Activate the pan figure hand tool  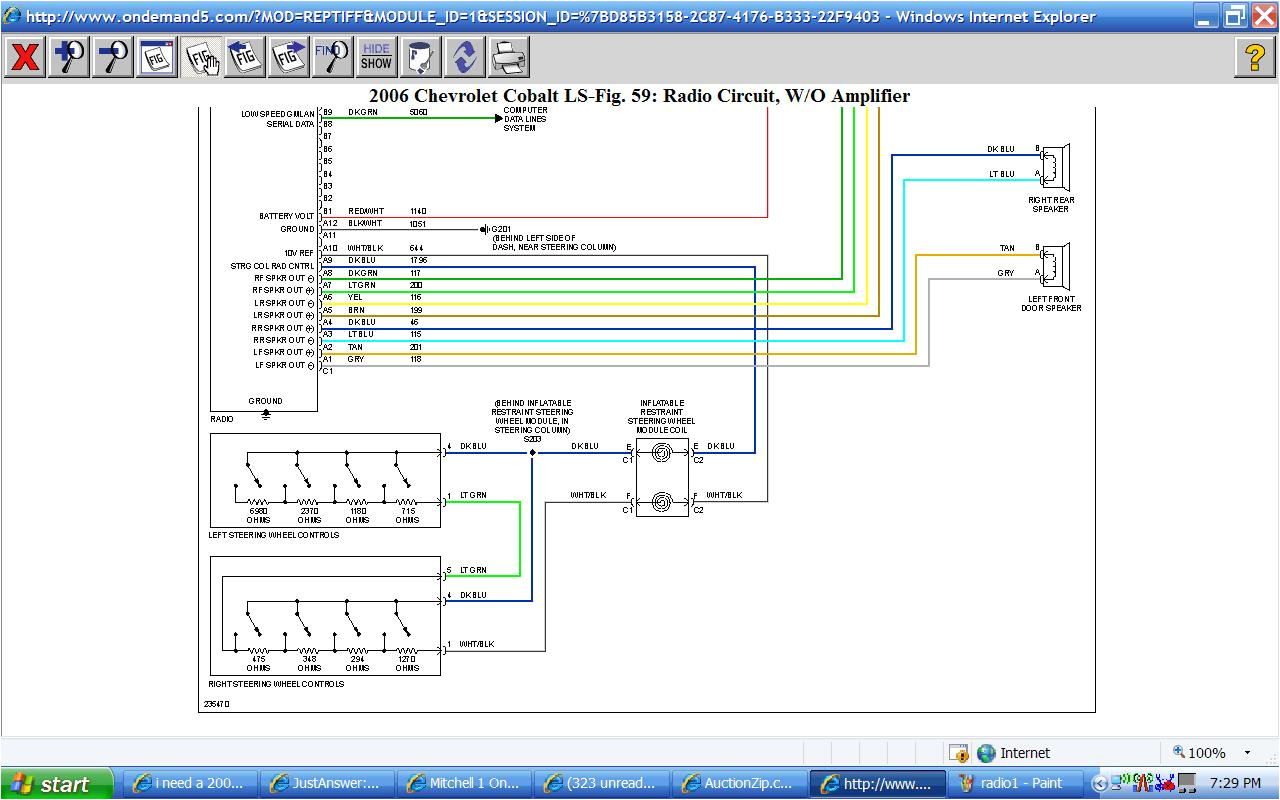pyautogui.click(x=200, y=56)
